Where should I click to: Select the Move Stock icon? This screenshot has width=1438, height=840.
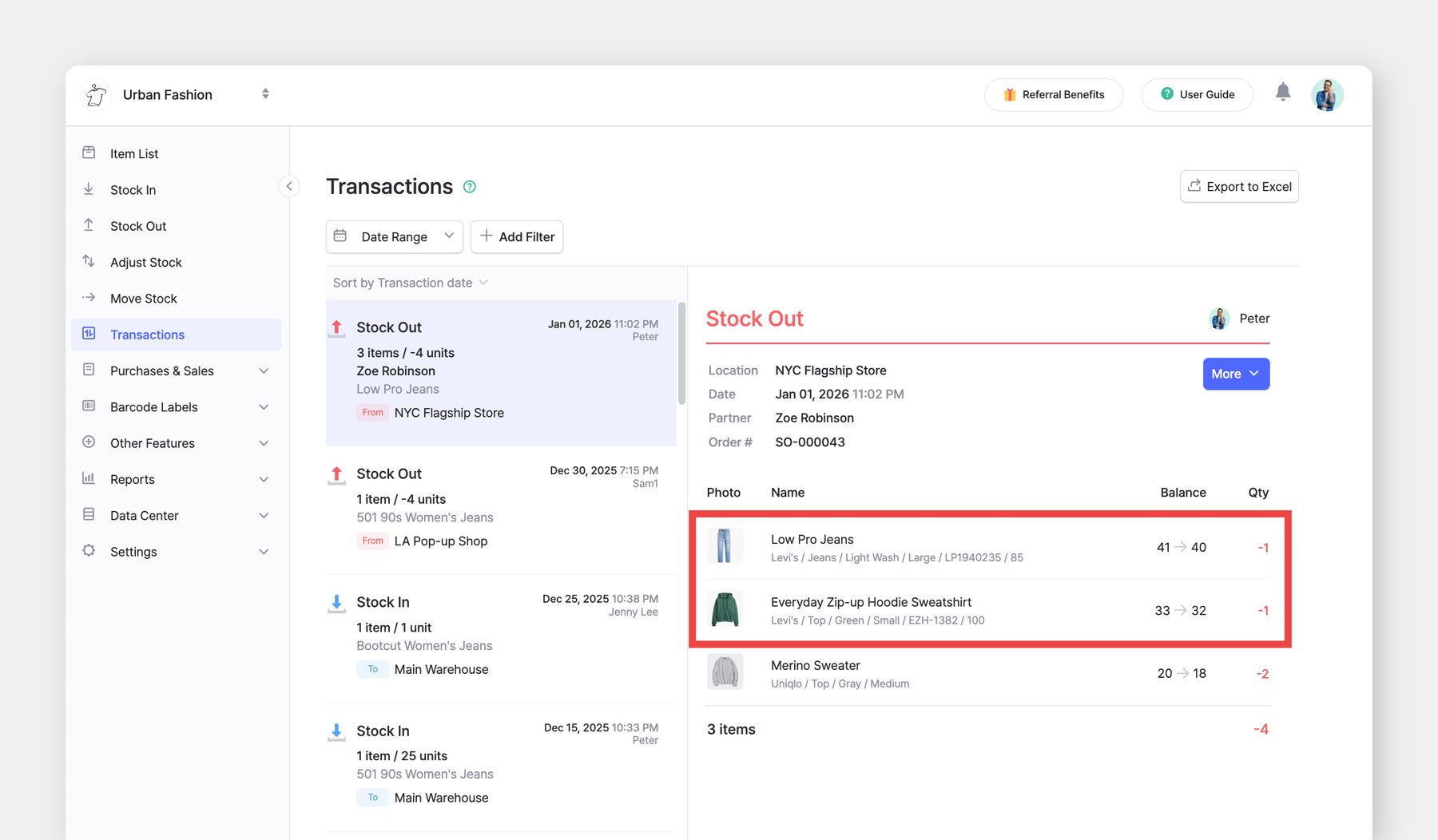point(88,298)
